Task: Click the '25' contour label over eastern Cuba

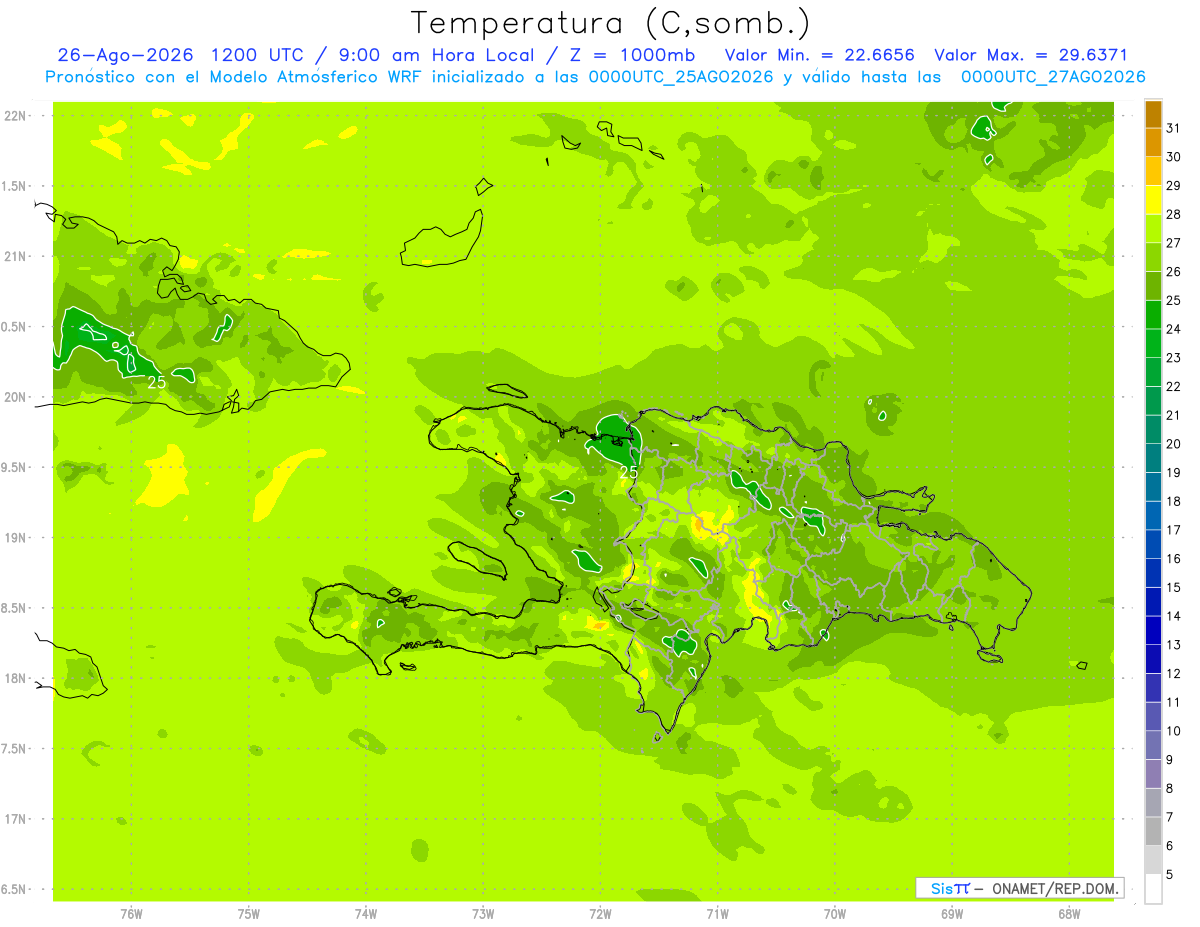Action: point(157,382)
